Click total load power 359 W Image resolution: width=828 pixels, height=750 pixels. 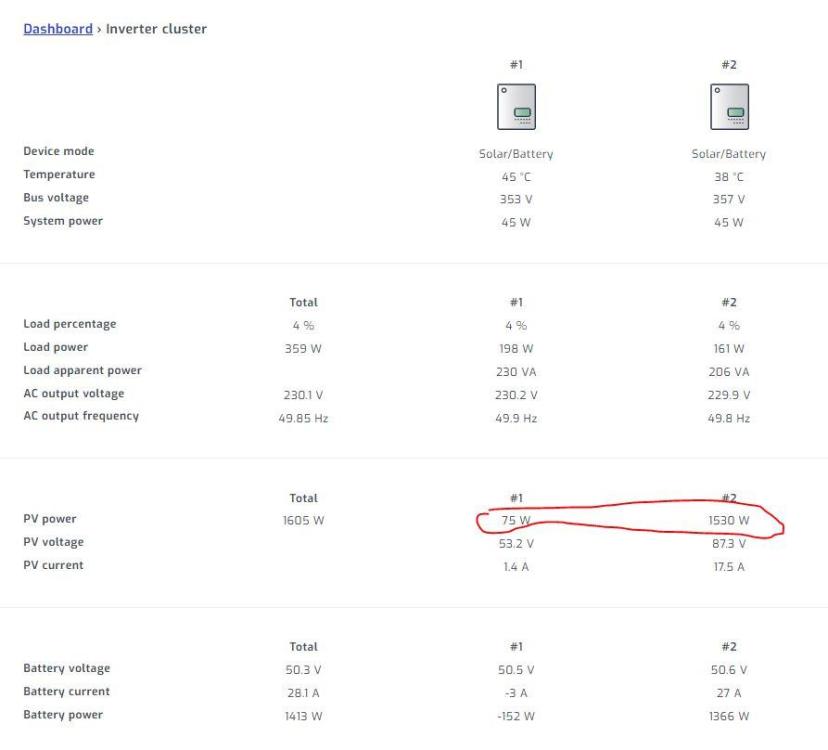[x=303, y=349]
